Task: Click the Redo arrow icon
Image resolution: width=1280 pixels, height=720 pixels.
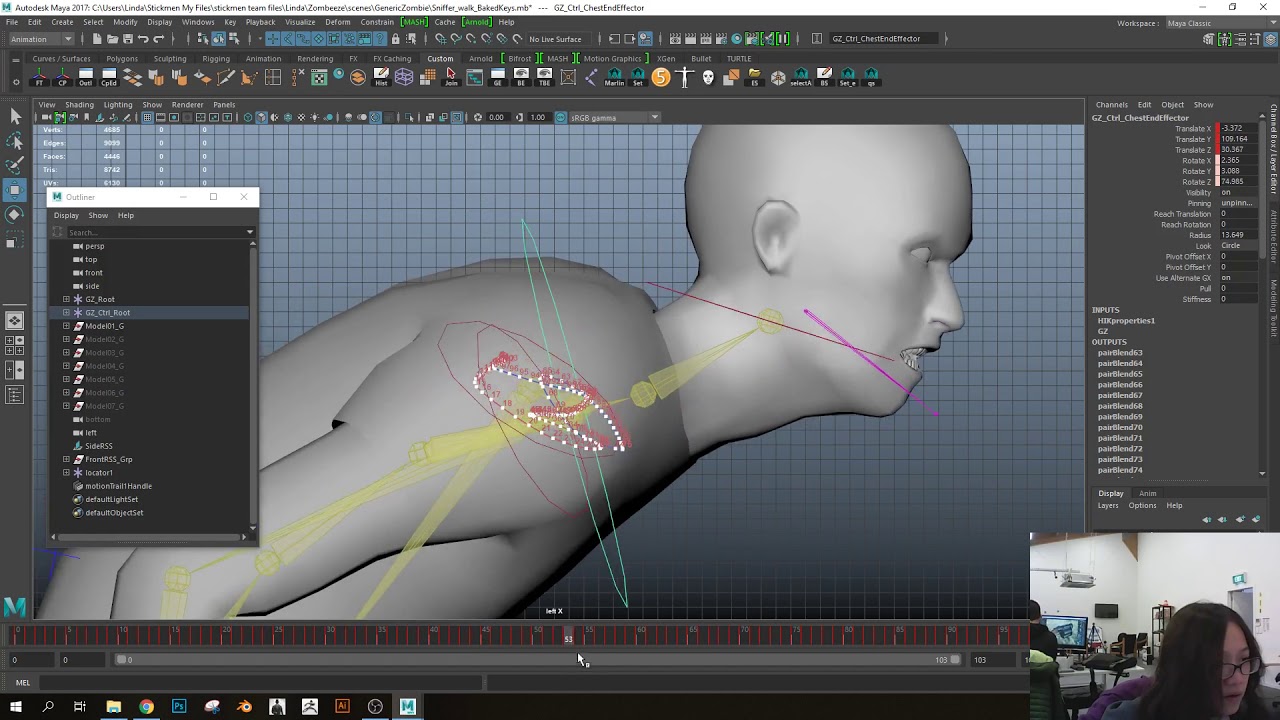Action: click(159, 38)
